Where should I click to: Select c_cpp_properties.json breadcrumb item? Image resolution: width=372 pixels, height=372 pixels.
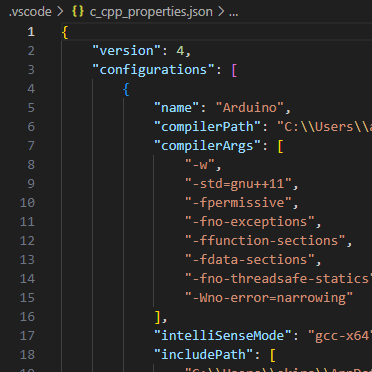151,12
